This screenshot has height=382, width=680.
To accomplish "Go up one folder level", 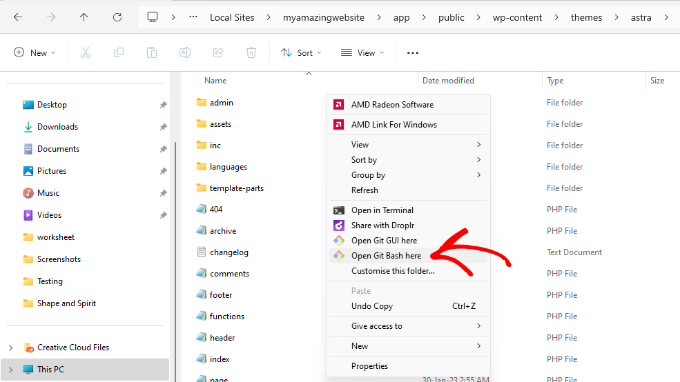I will [x=84, y=17].
